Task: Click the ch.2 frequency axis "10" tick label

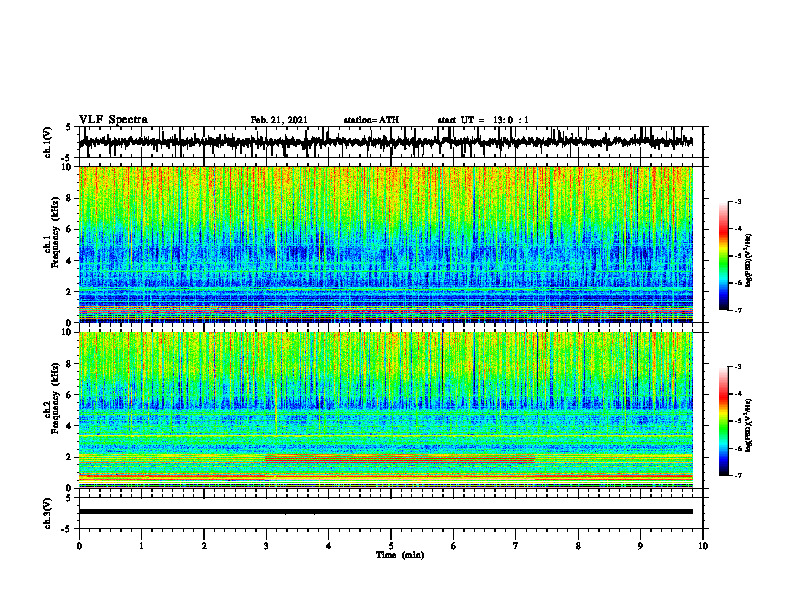Action: (x=69, y=332)
